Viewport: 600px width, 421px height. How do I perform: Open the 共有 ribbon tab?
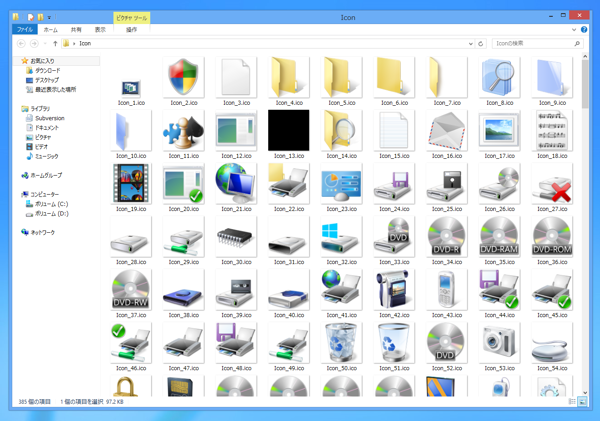pos(76,29)
